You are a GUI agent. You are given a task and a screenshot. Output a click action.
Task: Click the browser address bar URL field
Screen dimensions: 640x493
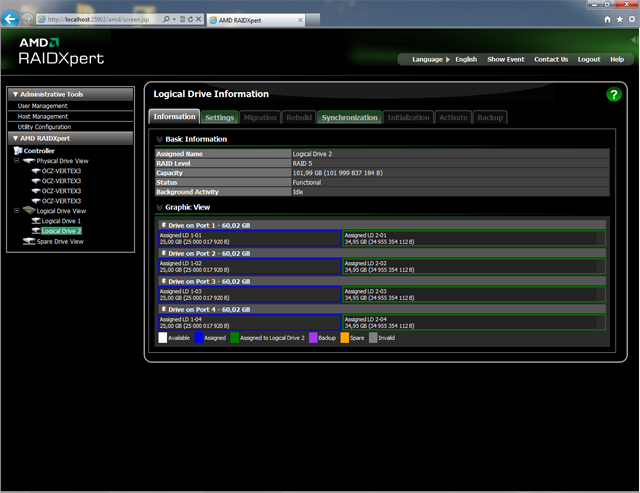pyautogui.click(x=98, y=19)
